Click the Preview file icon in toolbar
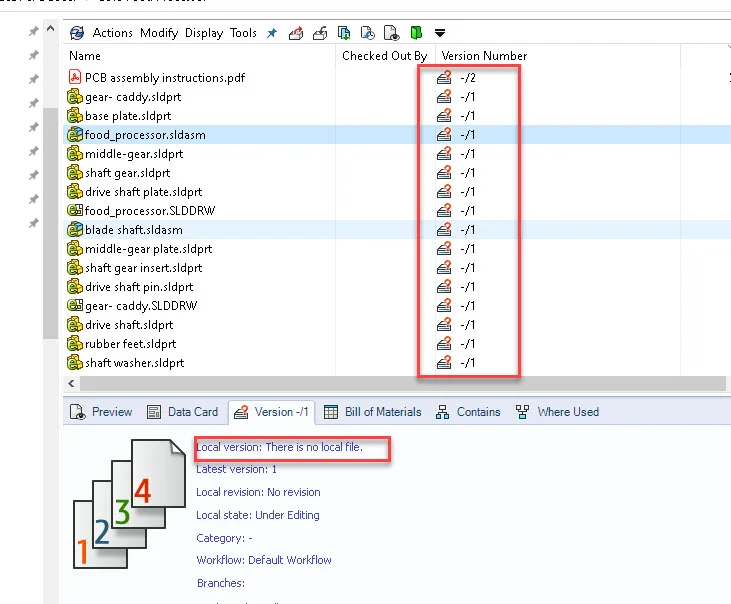Screen dimensions: 731x604 391,33
